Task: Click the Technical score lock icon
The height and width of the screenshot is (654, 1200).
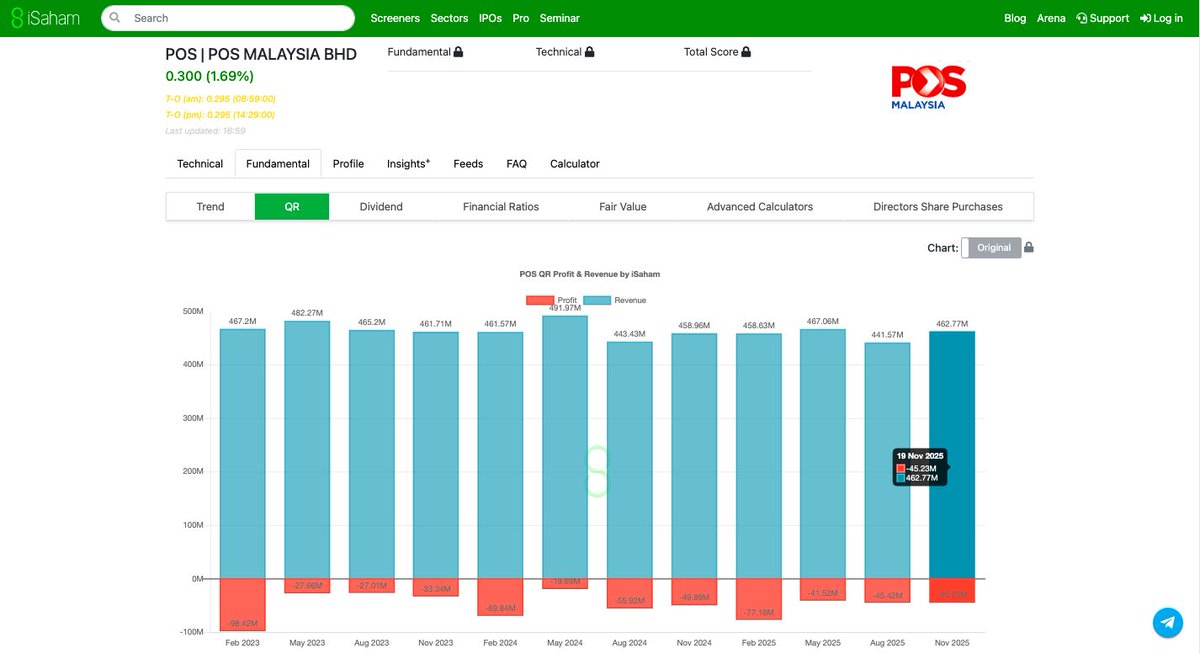Action: pyautogui.click(x=590, y=52)
